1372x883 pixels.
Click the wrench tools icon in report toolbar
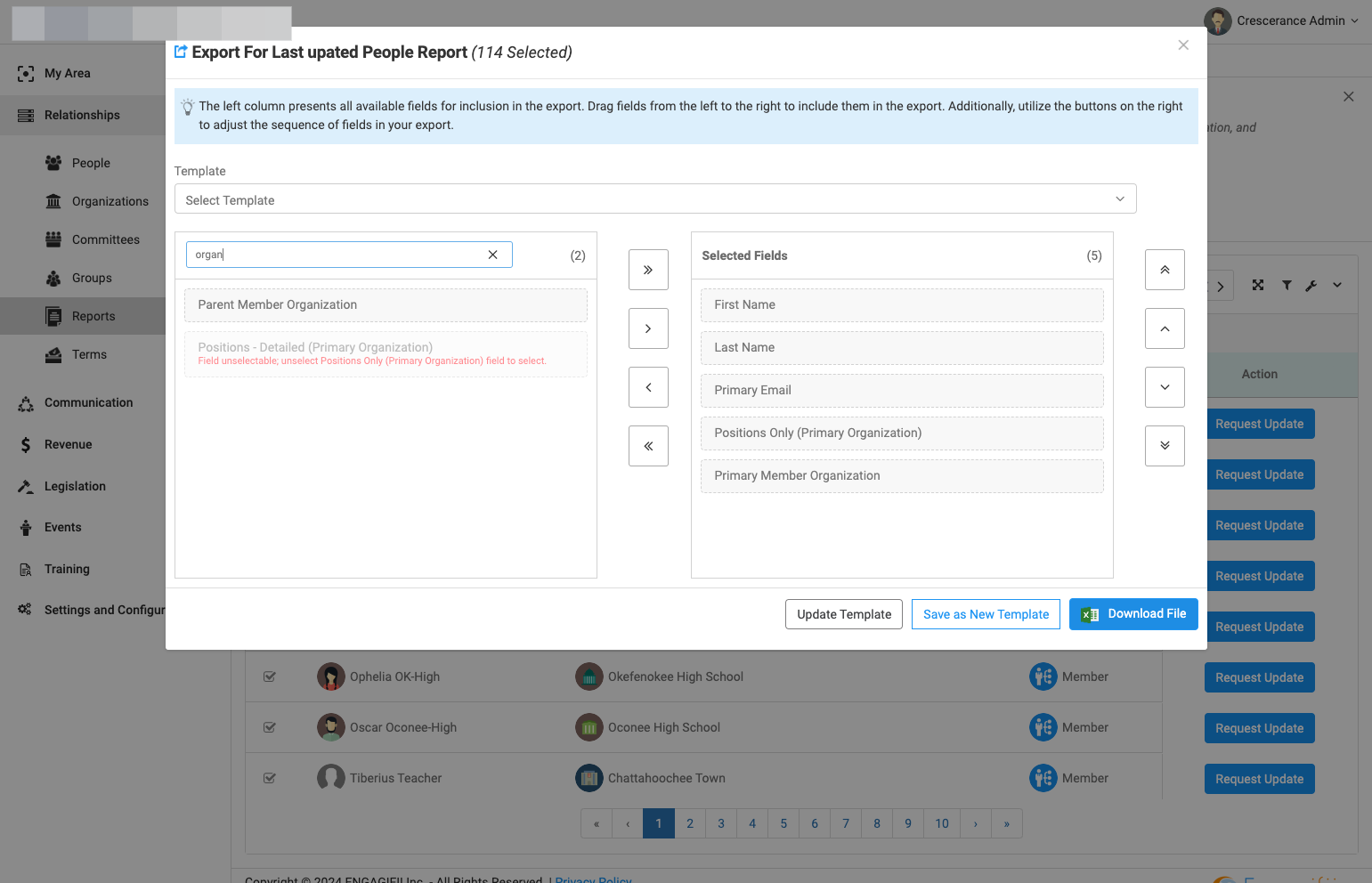pos(1311,286)
